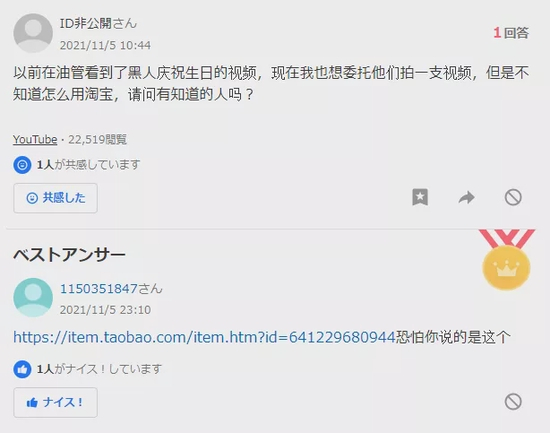Viewport: 550px width, 433px height.
Task: Toggle the ナイス！ like button
Action: tap(55, 402)
